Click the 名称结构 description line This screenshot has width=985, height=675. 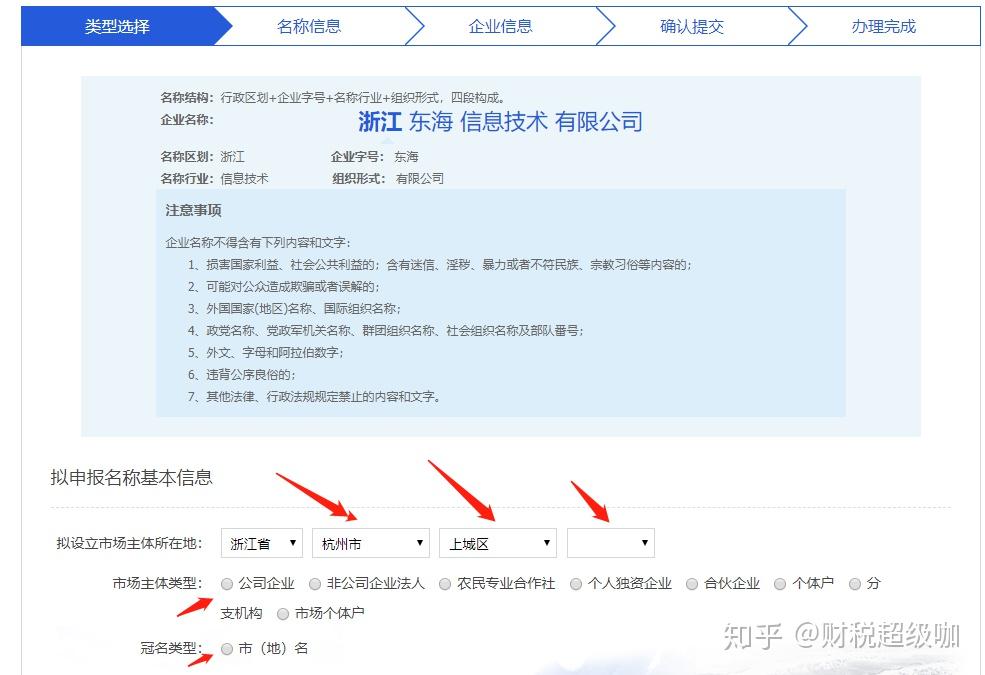pyautogui.click(x=333, y=97)
